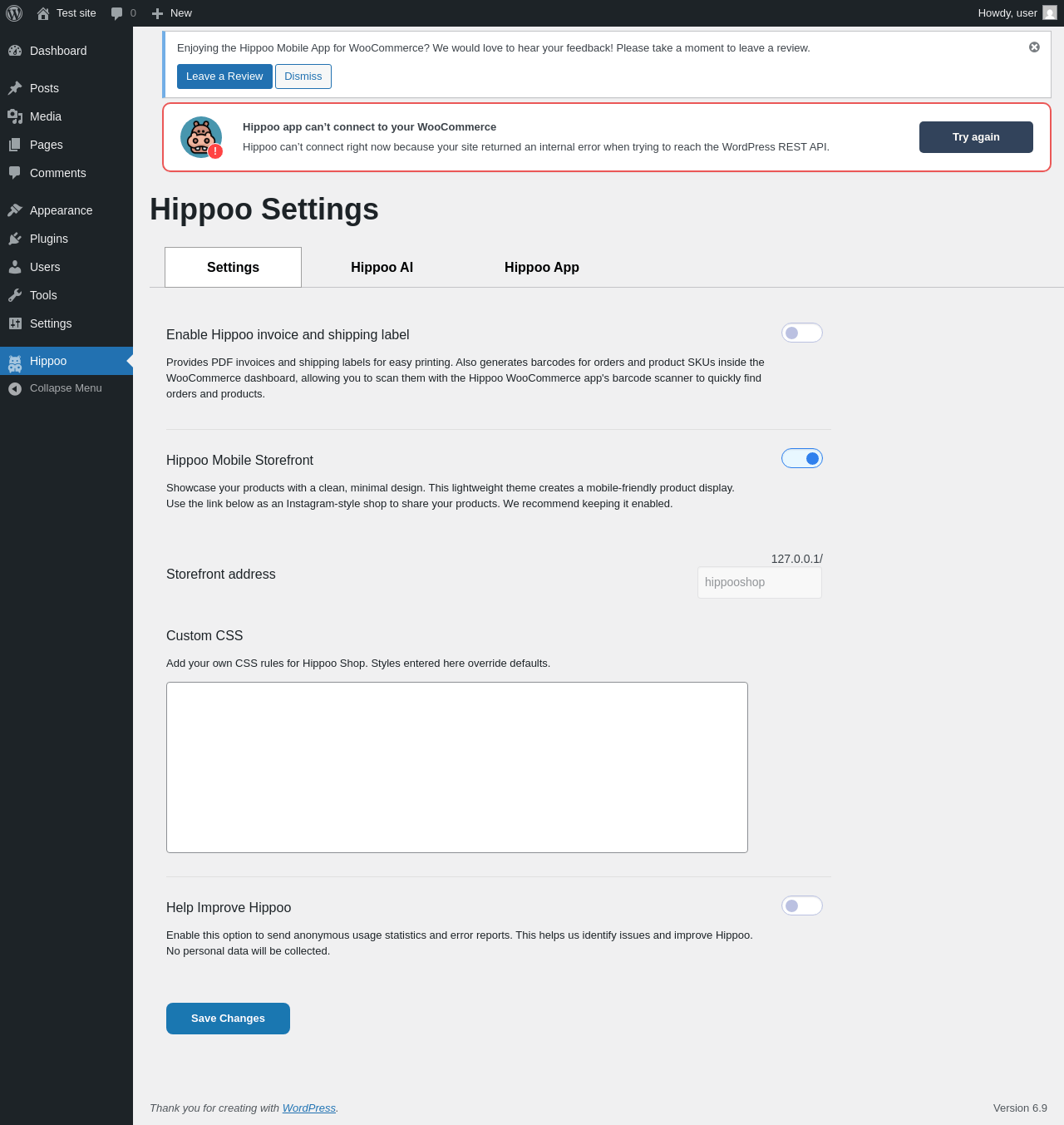This screenshot has width=1064, height=1125.
Task: Click New in the admin bar
Action: [x=171, y=13]
